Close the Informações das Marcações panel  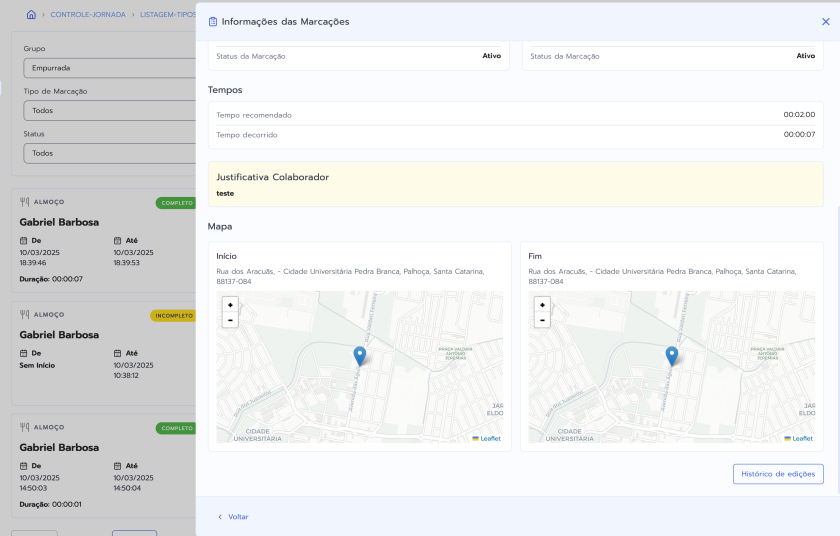point(825,21)
